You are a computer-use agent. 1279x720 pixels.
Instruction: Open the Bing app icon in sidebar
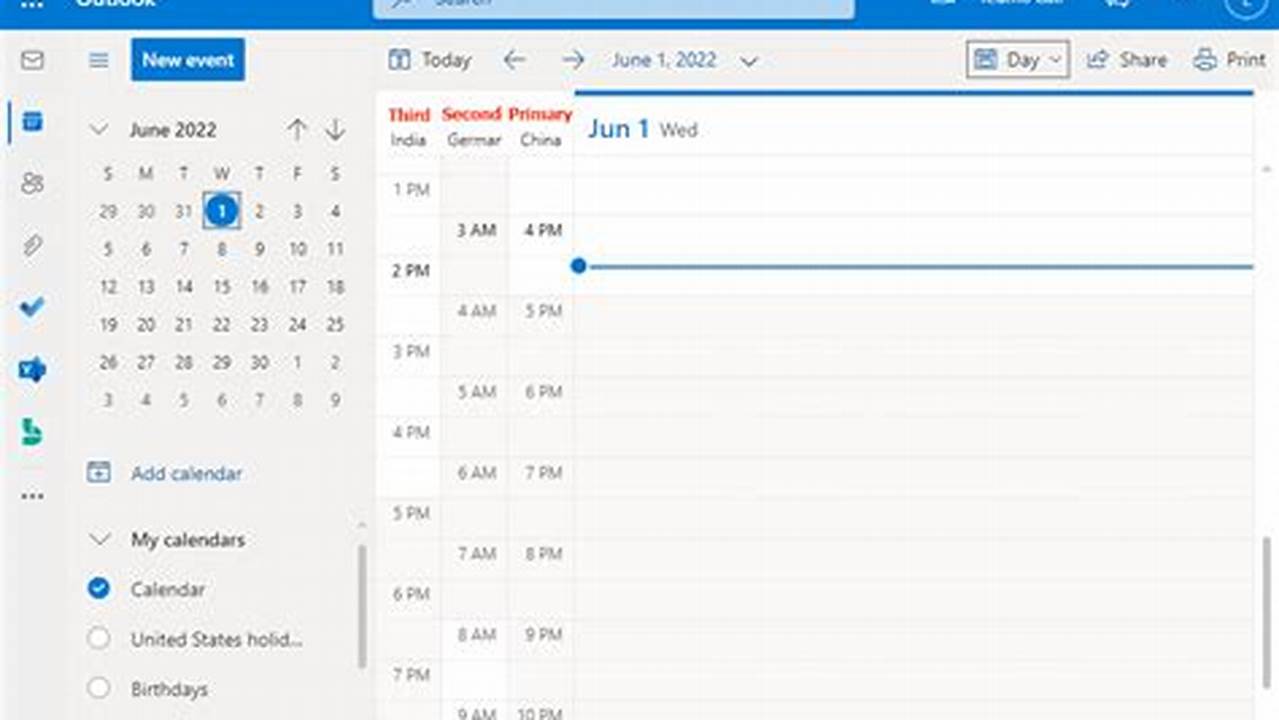coord(32,431)
